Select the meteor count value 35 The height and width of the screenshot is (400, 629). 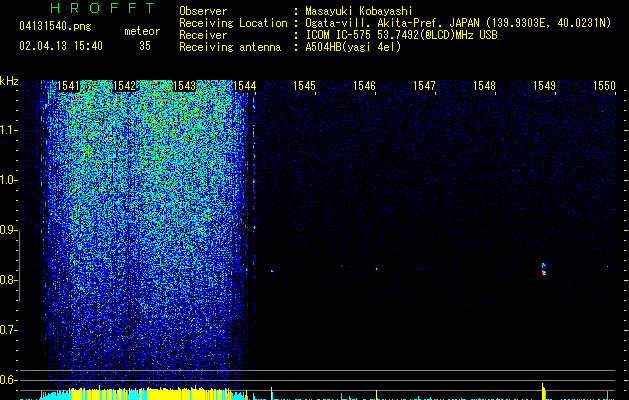(x=145, y=46)
